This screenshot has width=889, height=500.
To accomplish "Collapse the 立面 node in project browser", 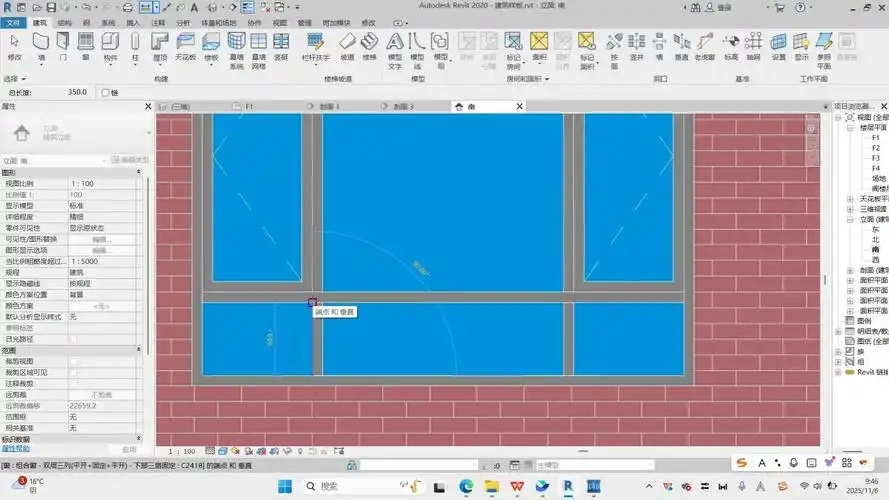I will point(850,219).
